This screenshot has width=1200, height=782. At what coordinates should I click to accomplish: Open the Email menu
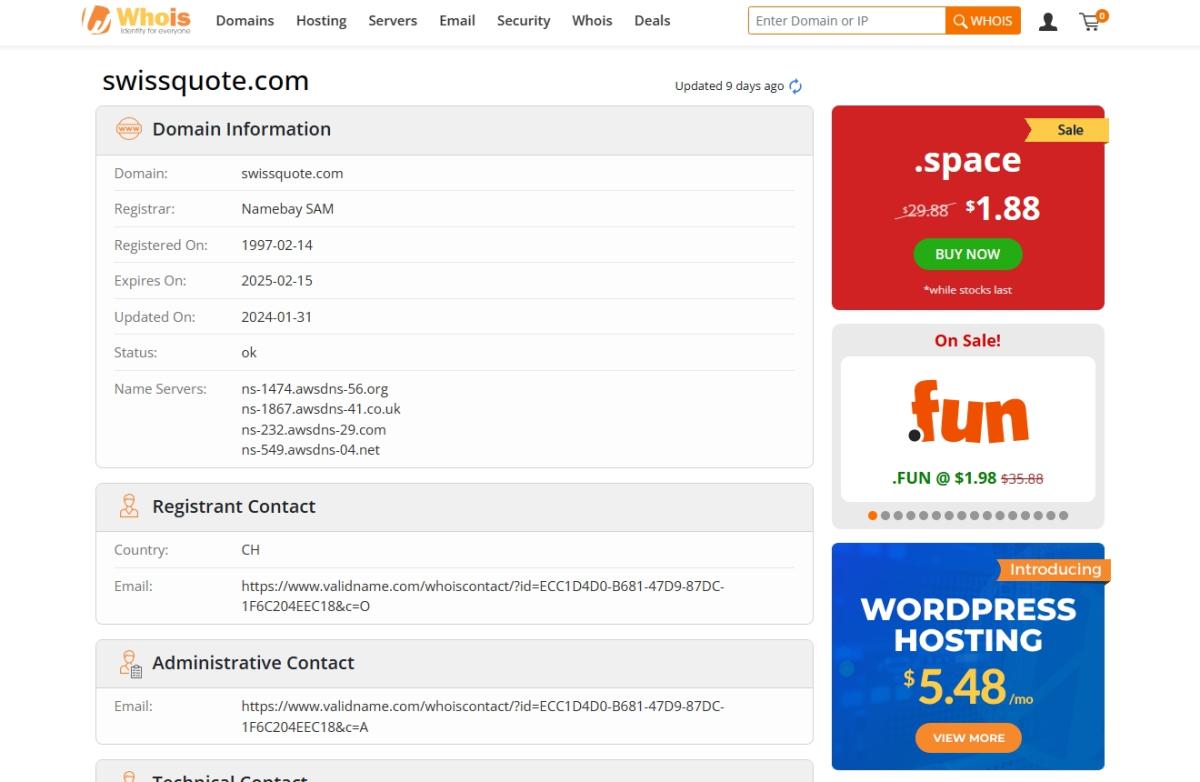457,21
